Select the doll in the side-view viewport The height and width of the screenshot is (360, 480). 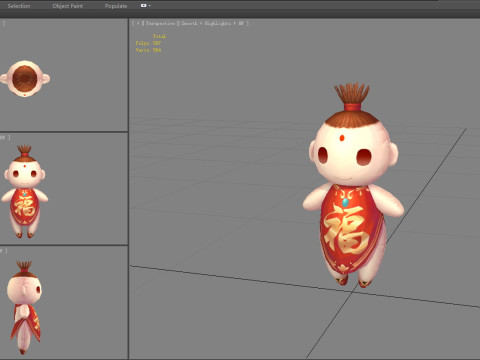click(25, 307)
